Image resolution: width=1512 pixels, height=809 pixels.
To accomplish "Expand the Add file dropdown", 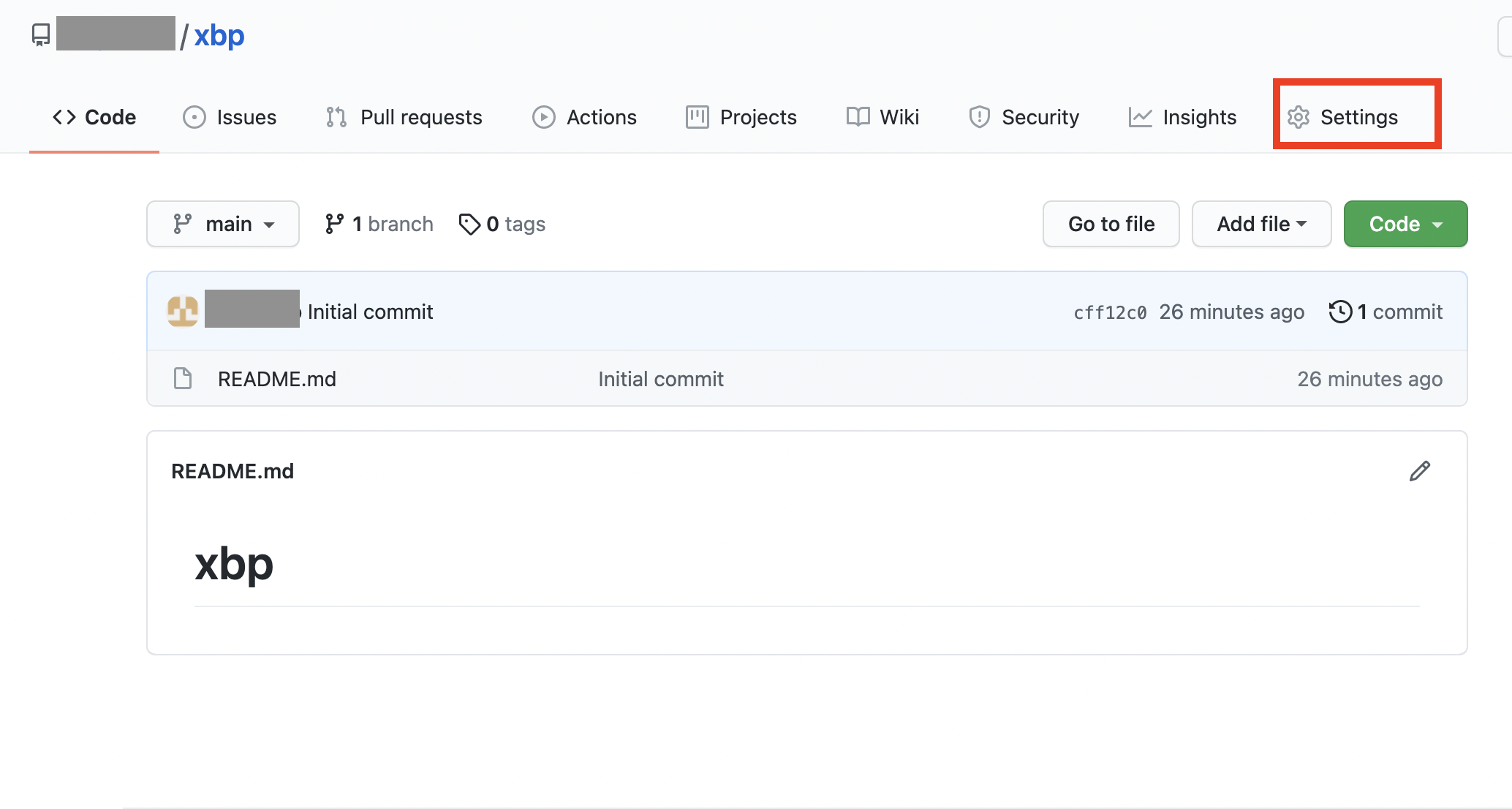I will point(1261,224).
